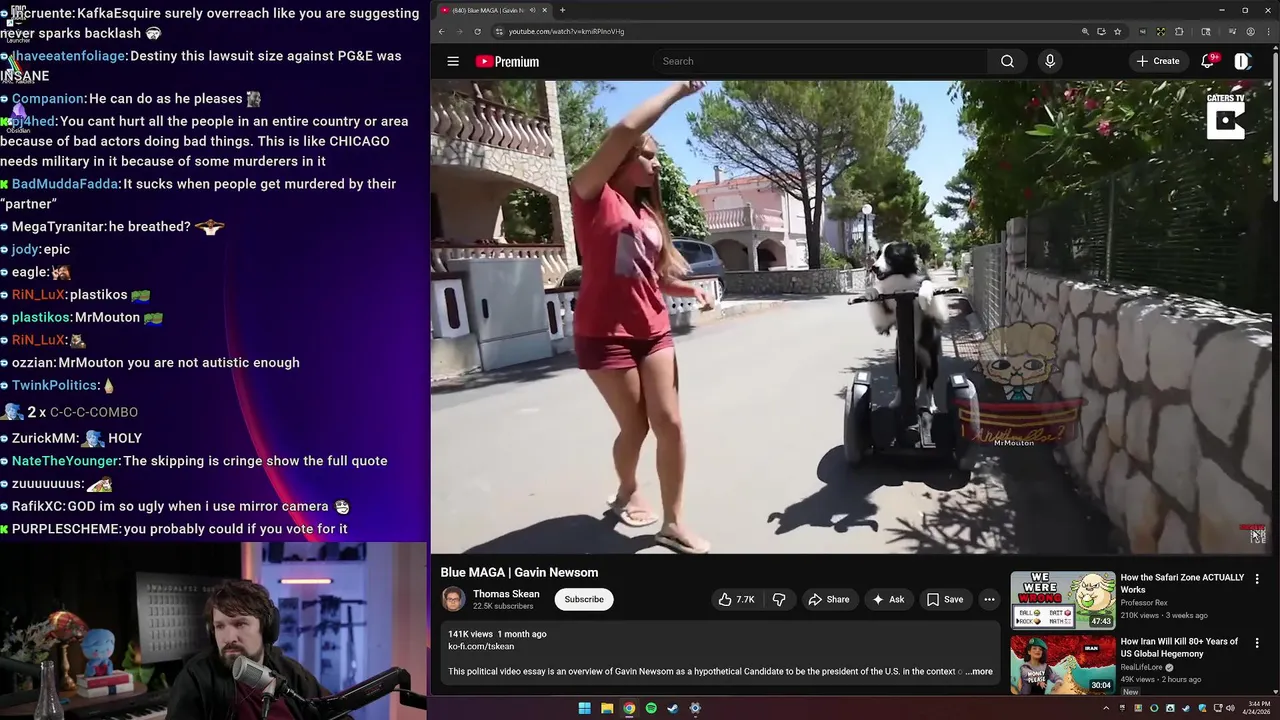
Task: Open zoom control in address bar
Action: point(1085,31)
